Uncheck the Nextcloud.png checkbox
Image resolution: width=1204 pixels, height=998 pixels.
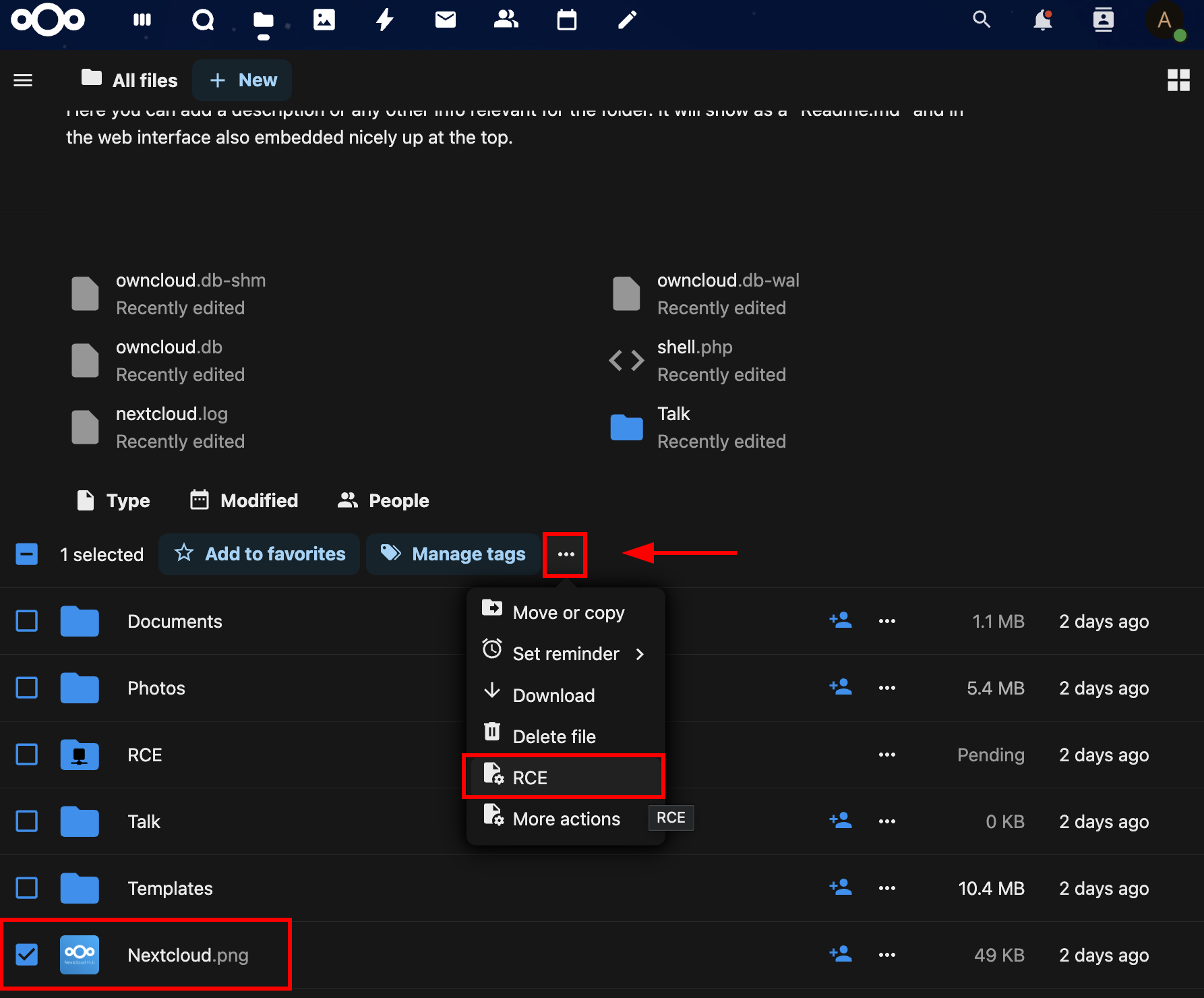coord(27,955)
